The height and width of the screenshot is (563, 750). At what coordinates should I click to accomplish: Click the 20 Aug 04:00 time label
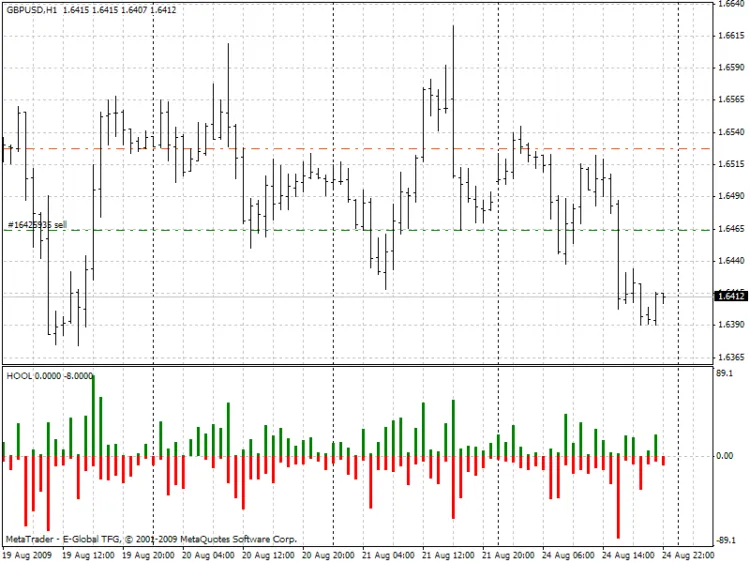click(x=210, y=554)
